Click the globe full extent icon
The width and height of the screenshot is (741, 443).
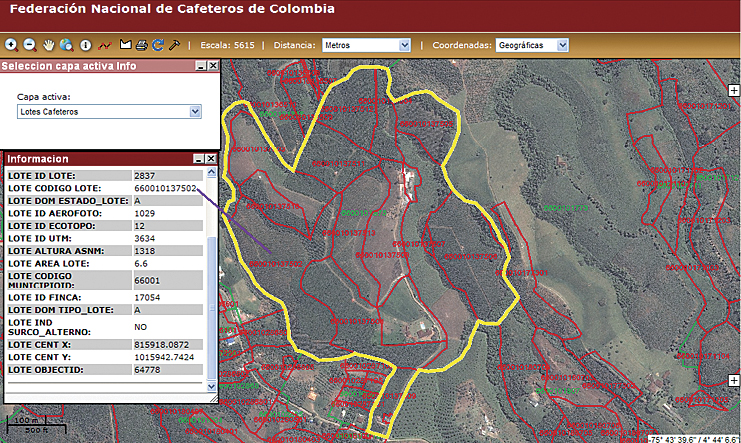66,45
